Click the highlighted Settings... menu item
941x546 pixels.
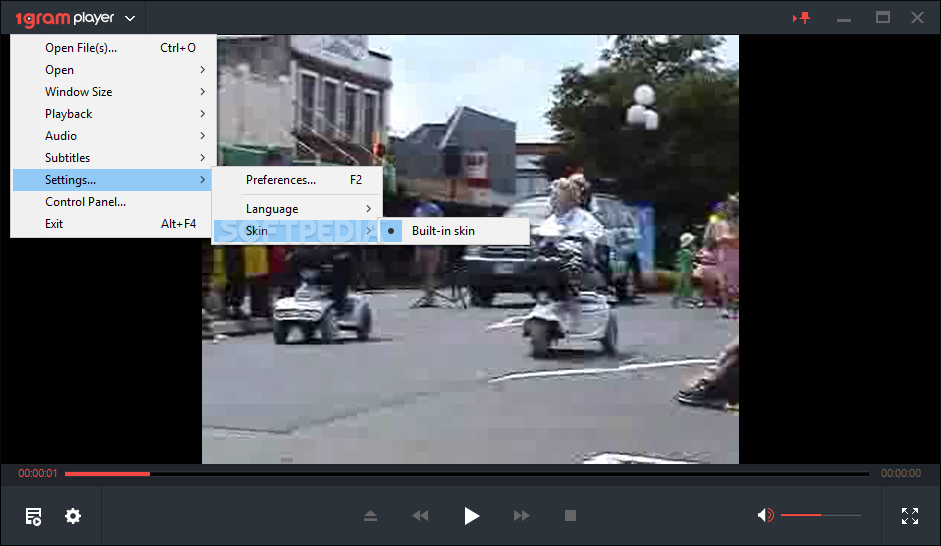pyautogui.click(x=112, y=180)
